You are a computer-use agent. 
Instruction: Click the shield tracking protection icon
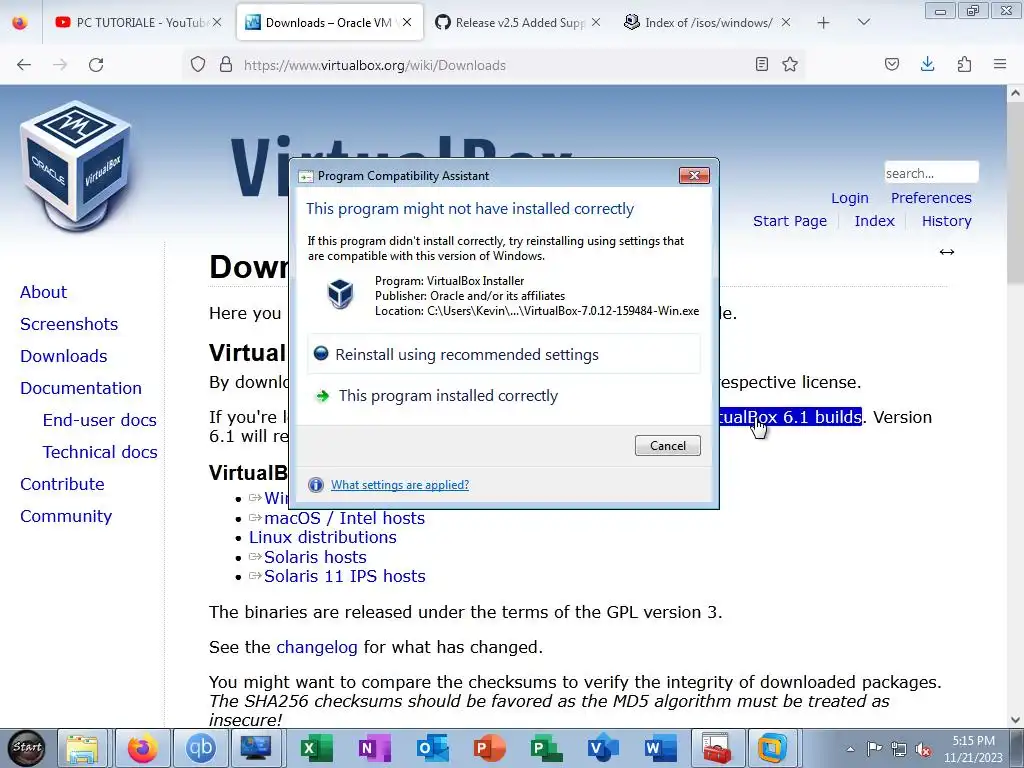coord(198,65)
